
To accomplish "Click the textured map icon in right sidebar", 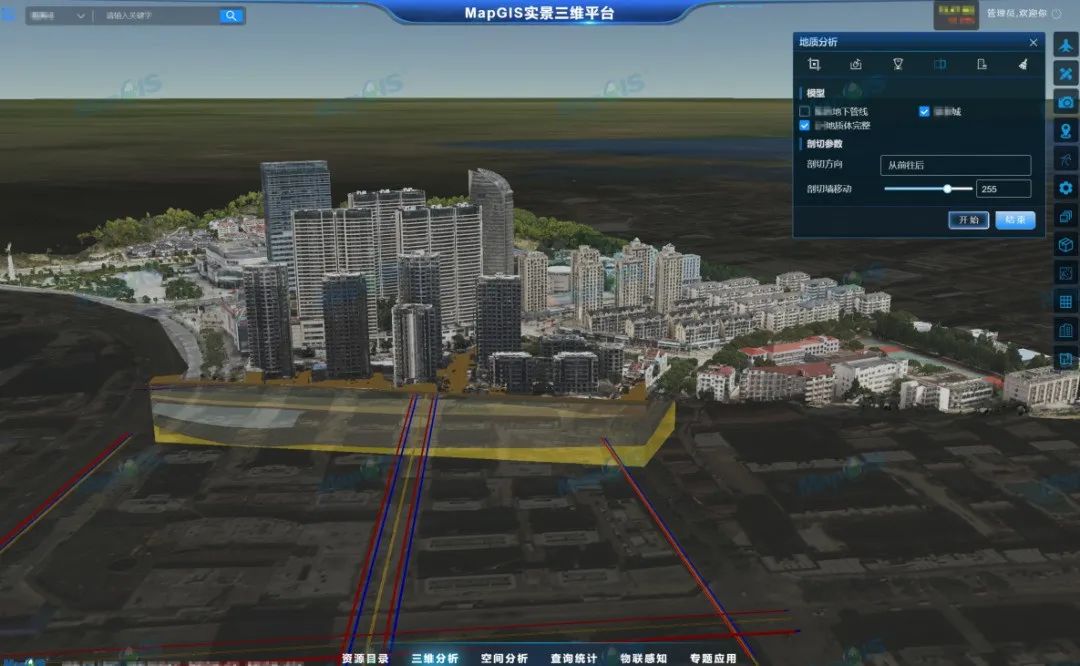I will tap(1066, 273).
